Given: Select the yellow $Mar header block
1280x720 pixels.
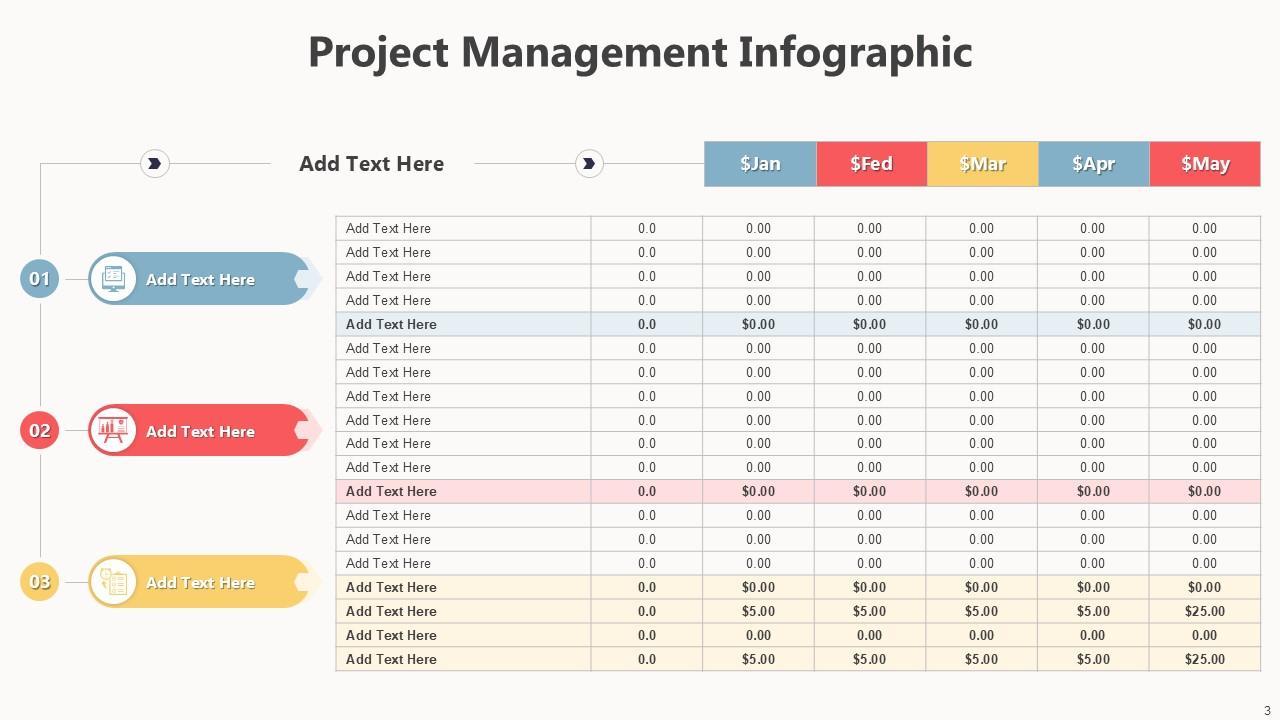Looking at the screenshot, I should (x=982, y=164).
